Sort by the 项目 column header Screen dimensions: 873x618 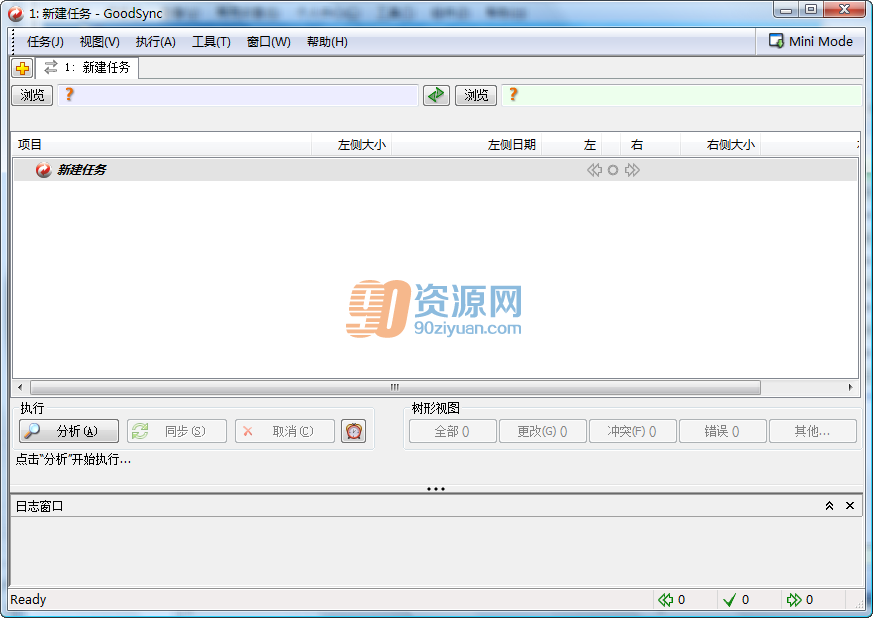coord(161,145)
